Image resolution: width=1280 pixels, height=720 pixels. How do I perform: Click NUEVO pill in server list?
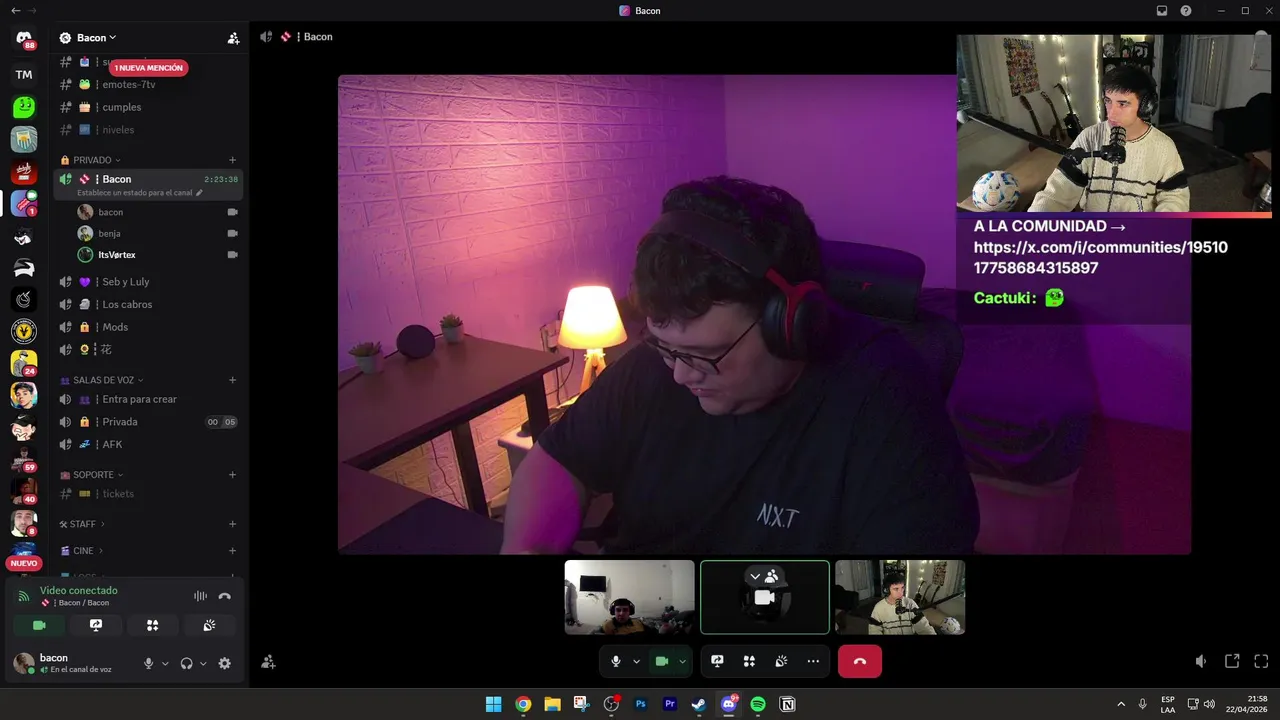[x=24, y=563]
